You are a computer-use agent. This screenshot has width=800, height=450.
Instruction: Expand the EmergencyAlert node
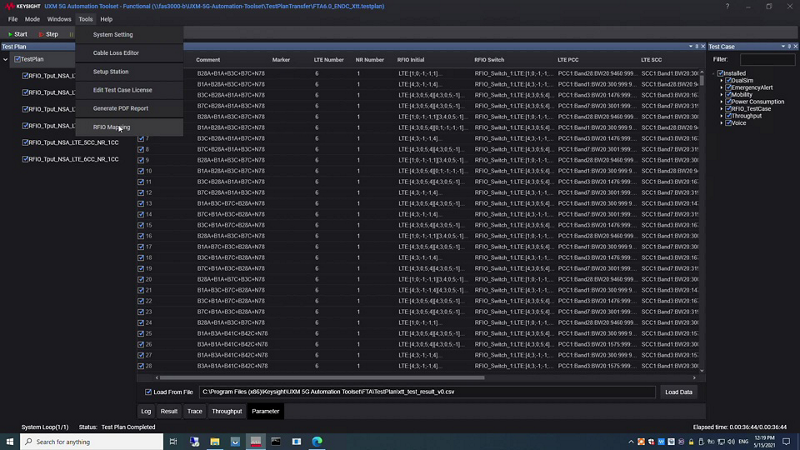coord(721,88)
